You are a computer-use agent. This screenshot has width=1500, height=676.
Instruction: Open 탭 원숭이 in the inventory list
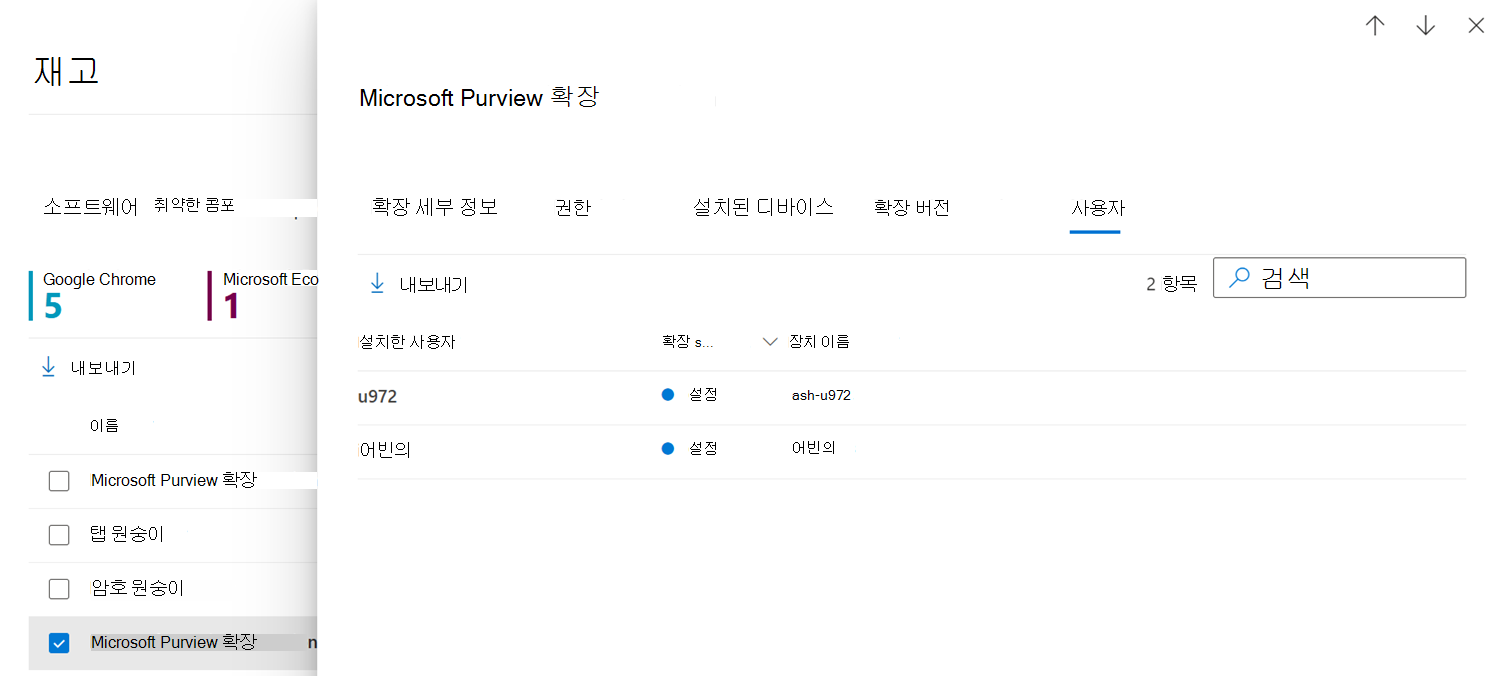coord(127,535)
